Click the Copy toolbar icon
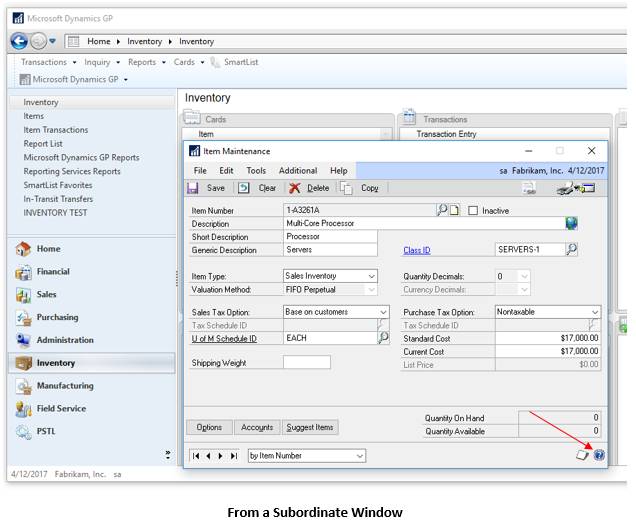 [347, 188]
